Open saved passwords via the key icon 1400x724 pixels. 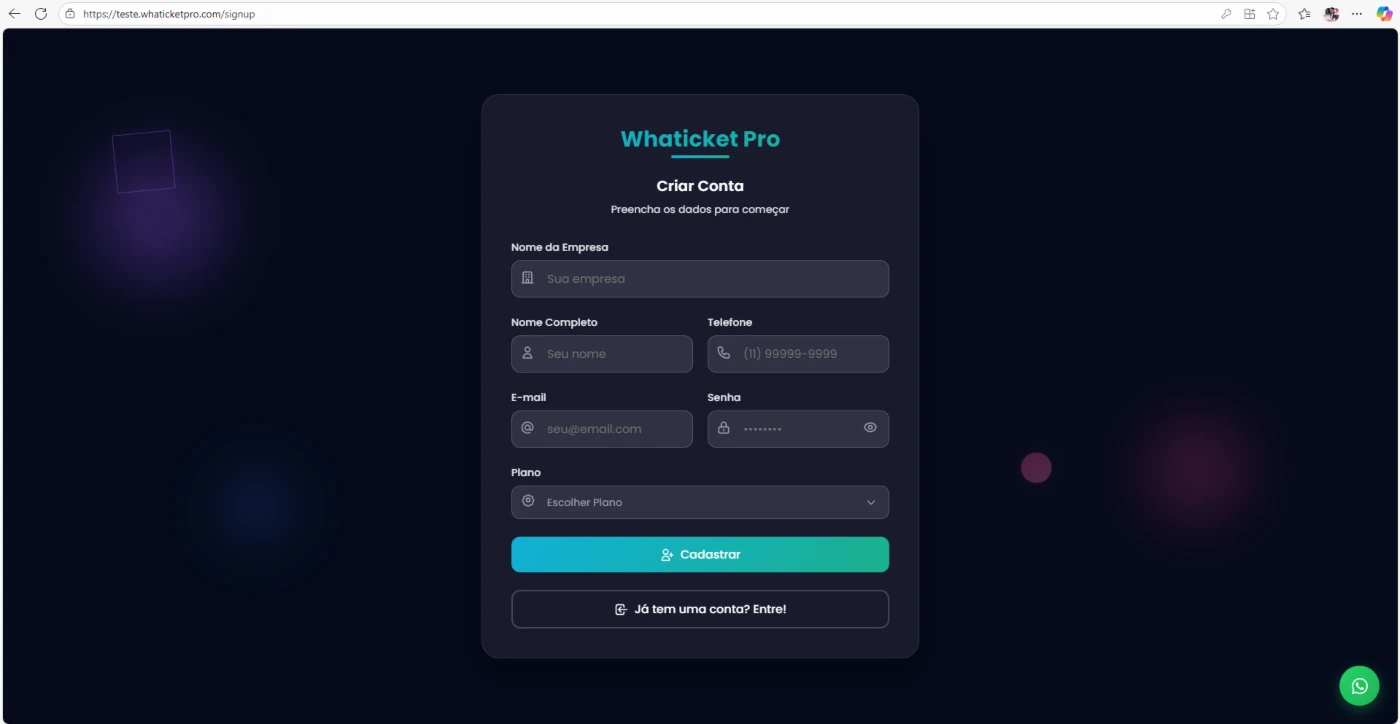click(1226, 14)
